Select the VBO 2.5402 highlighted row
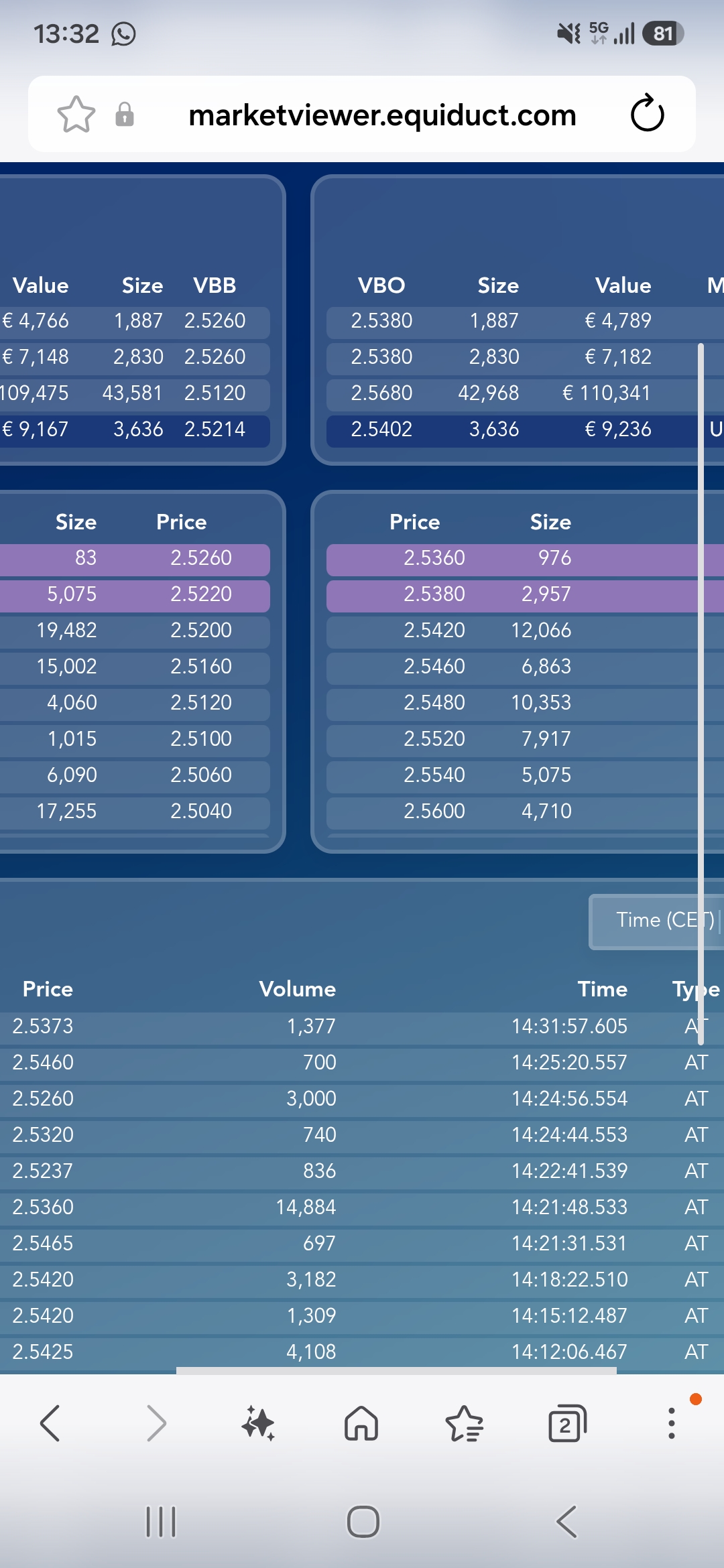The height and width of the screenshot is (1568, 724). coord(525,430)
